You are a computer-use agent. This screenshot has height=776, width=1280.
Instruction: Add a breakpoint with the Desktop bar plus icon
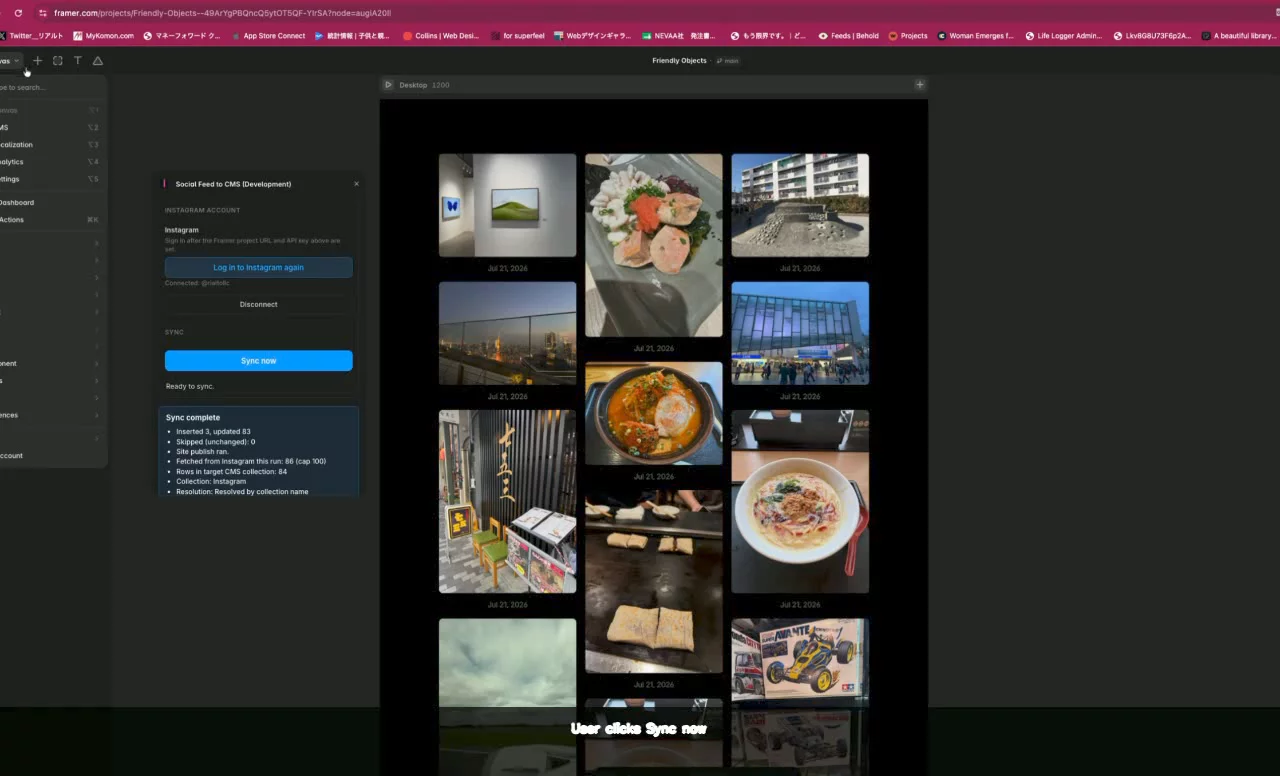[x=920, y=84]
